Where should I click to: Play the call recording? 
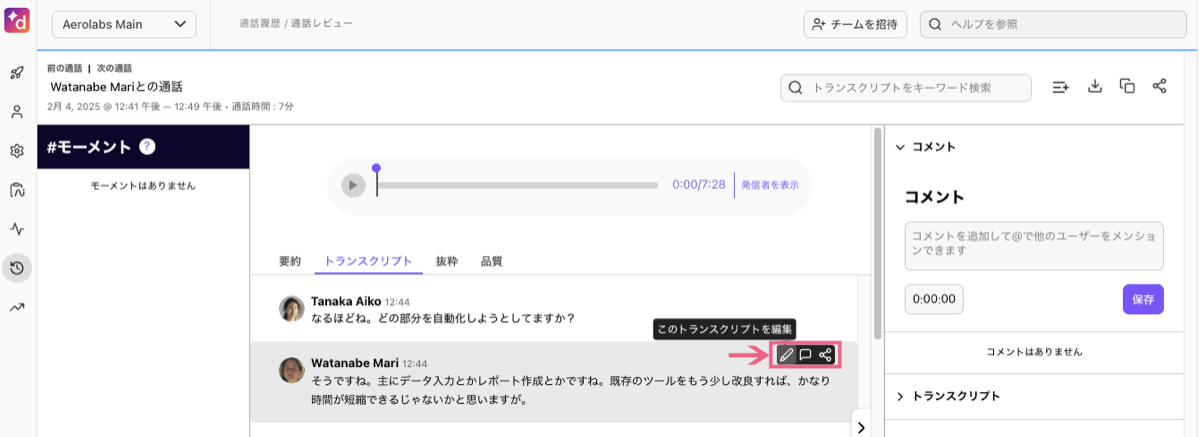[x=353, y=185]
